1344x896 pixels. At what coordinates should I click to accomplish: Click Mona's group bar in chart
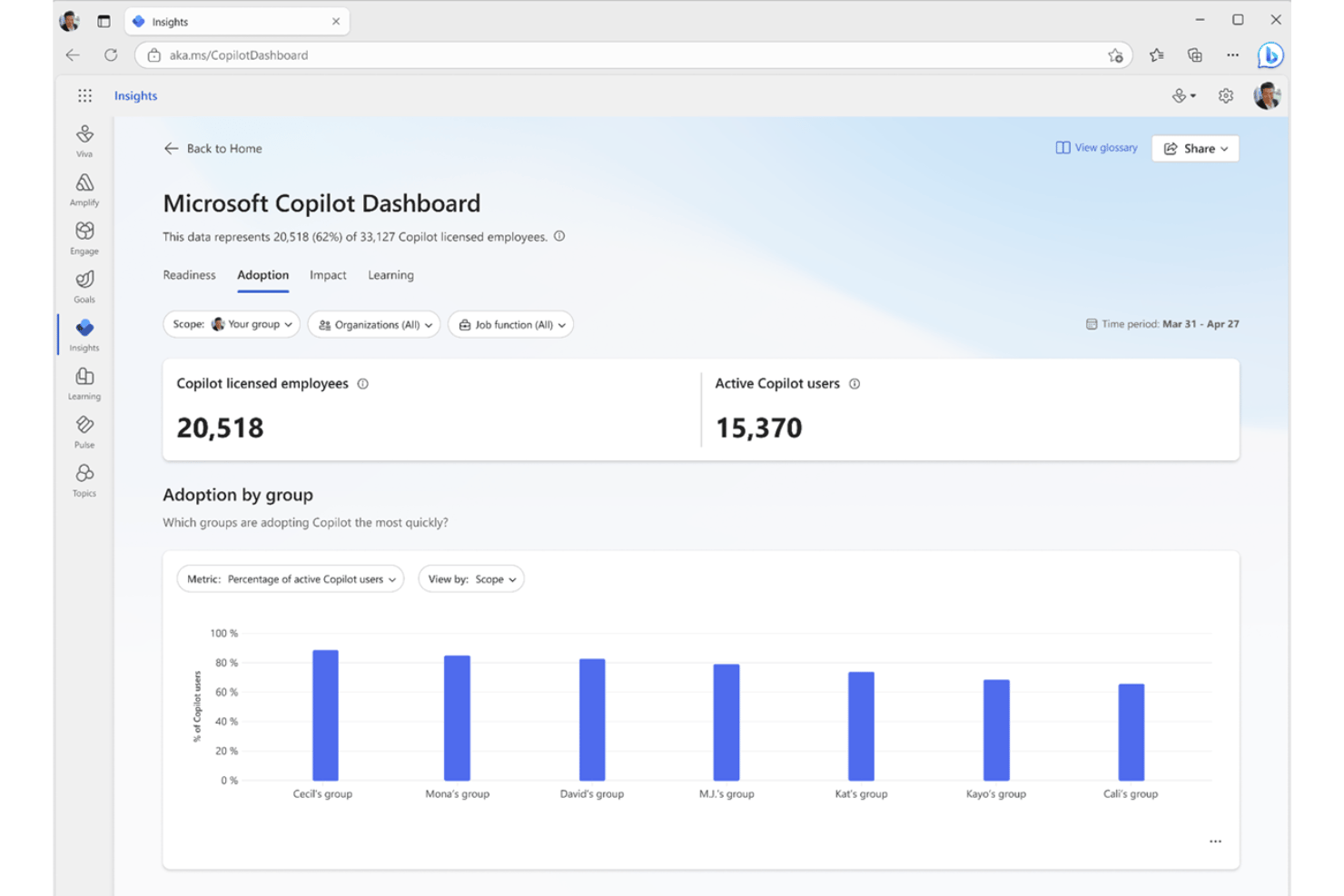click(x=457, y=718)
